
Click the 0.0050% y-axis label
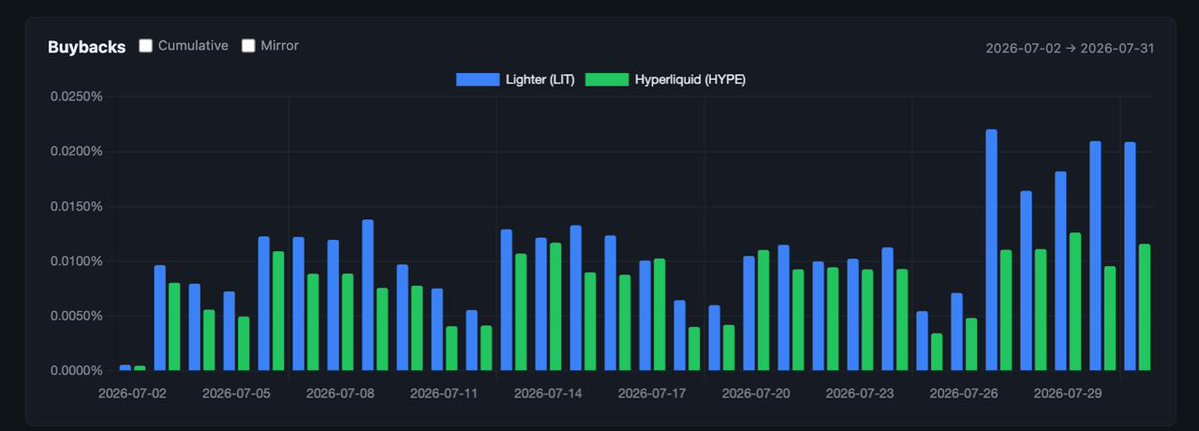coord(76,316)
